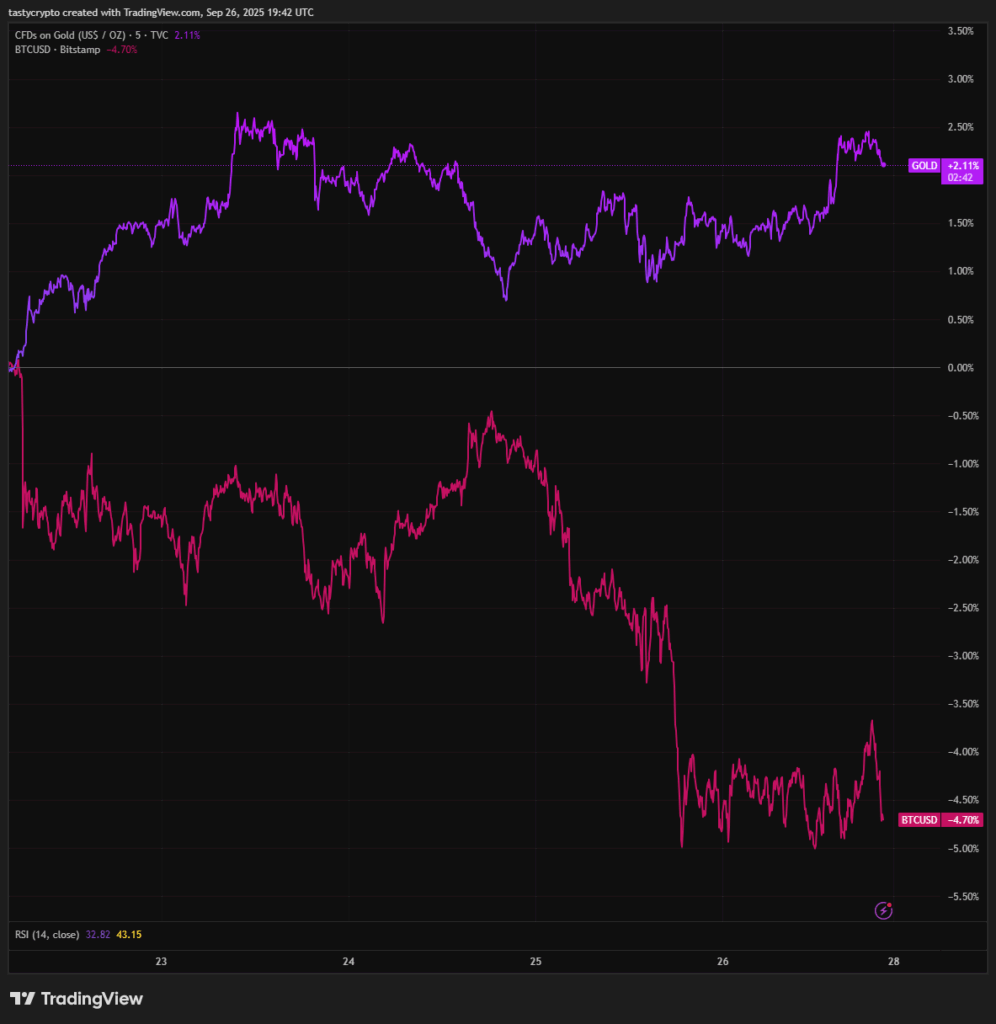This screenshot has height=1024, width=996.
Task: Click the GOLD price scale label
Action: tap(924, 166)
